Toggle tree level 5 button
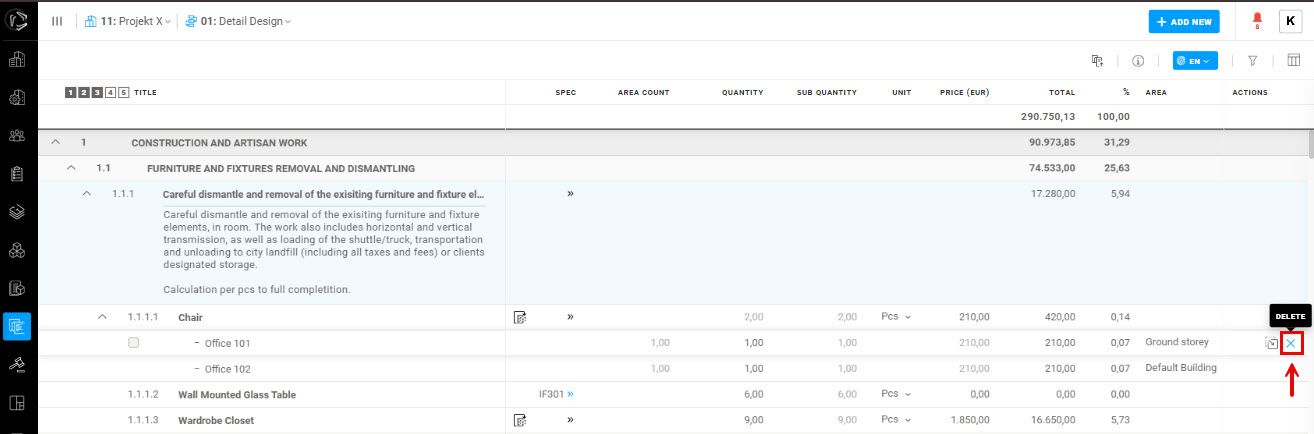This screenshot has height=434, width=1314. click(x=123, y=93)
